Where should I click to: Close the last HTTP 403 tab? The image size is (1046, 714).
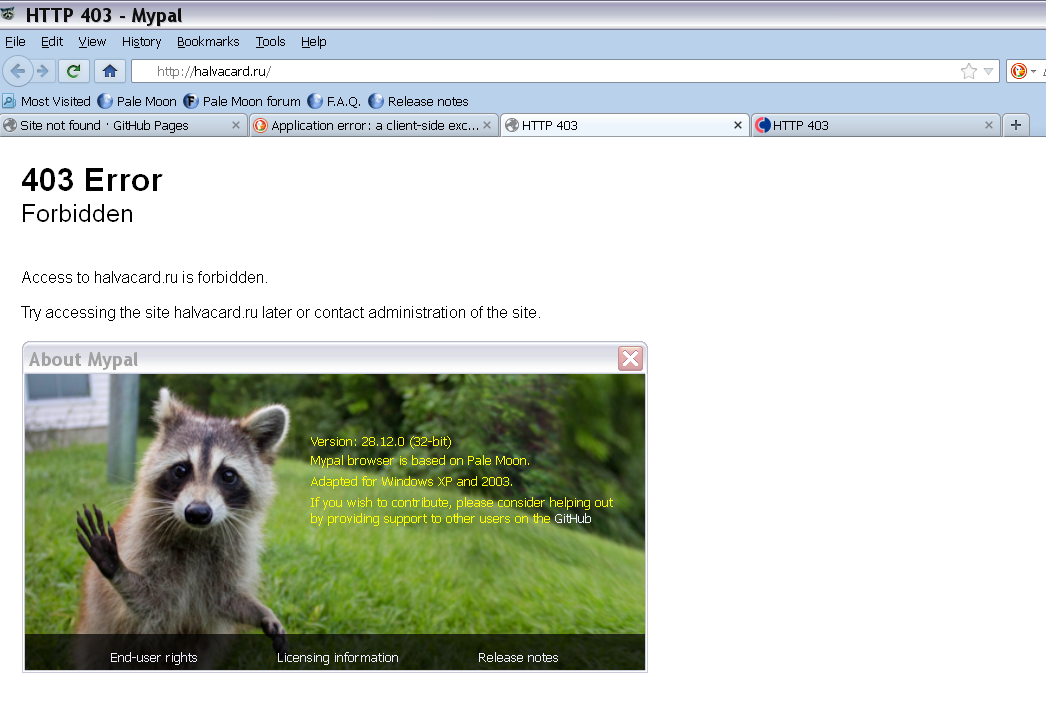point(989,125)
